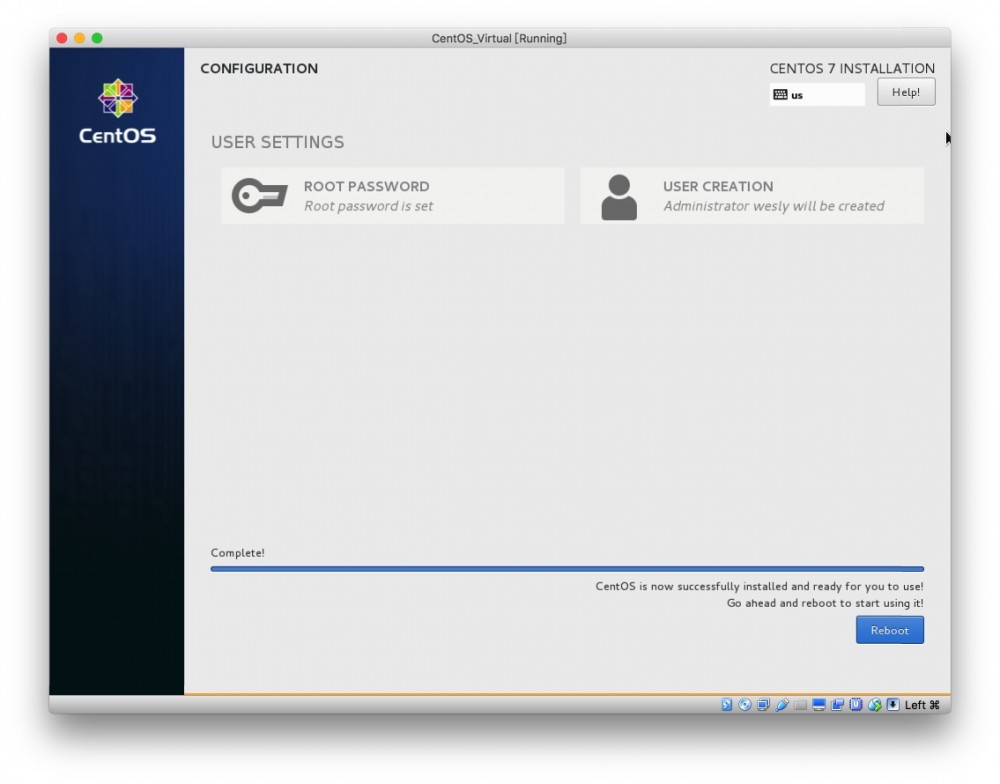Click the network adapters status icon
1000x784 pixels.
coord(763,704)
